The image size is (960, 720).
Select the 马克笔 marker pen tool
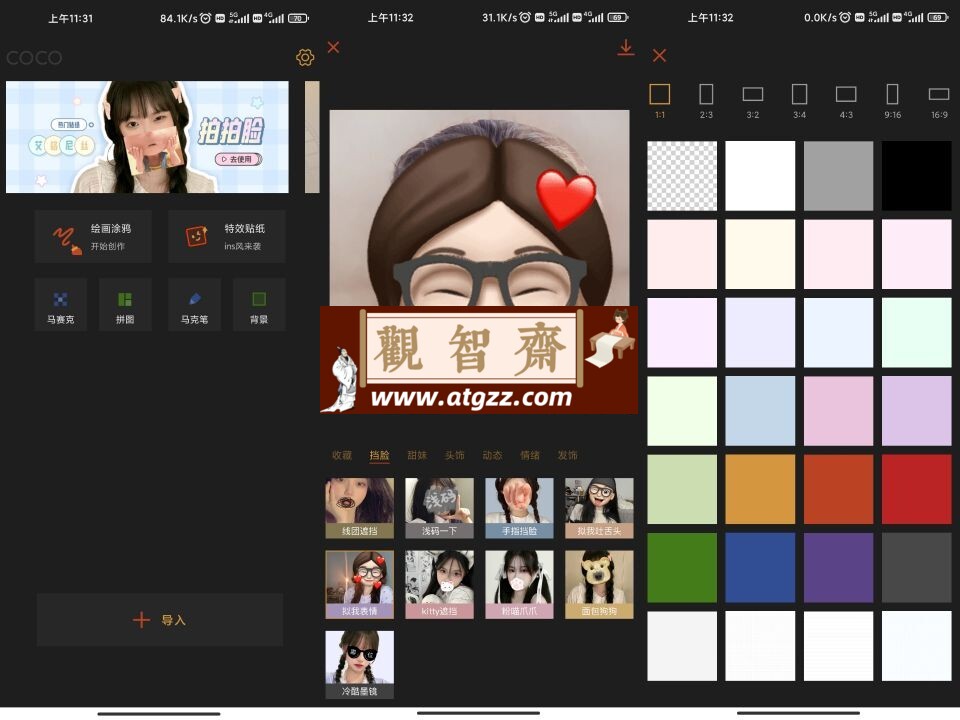pos(194,305)
